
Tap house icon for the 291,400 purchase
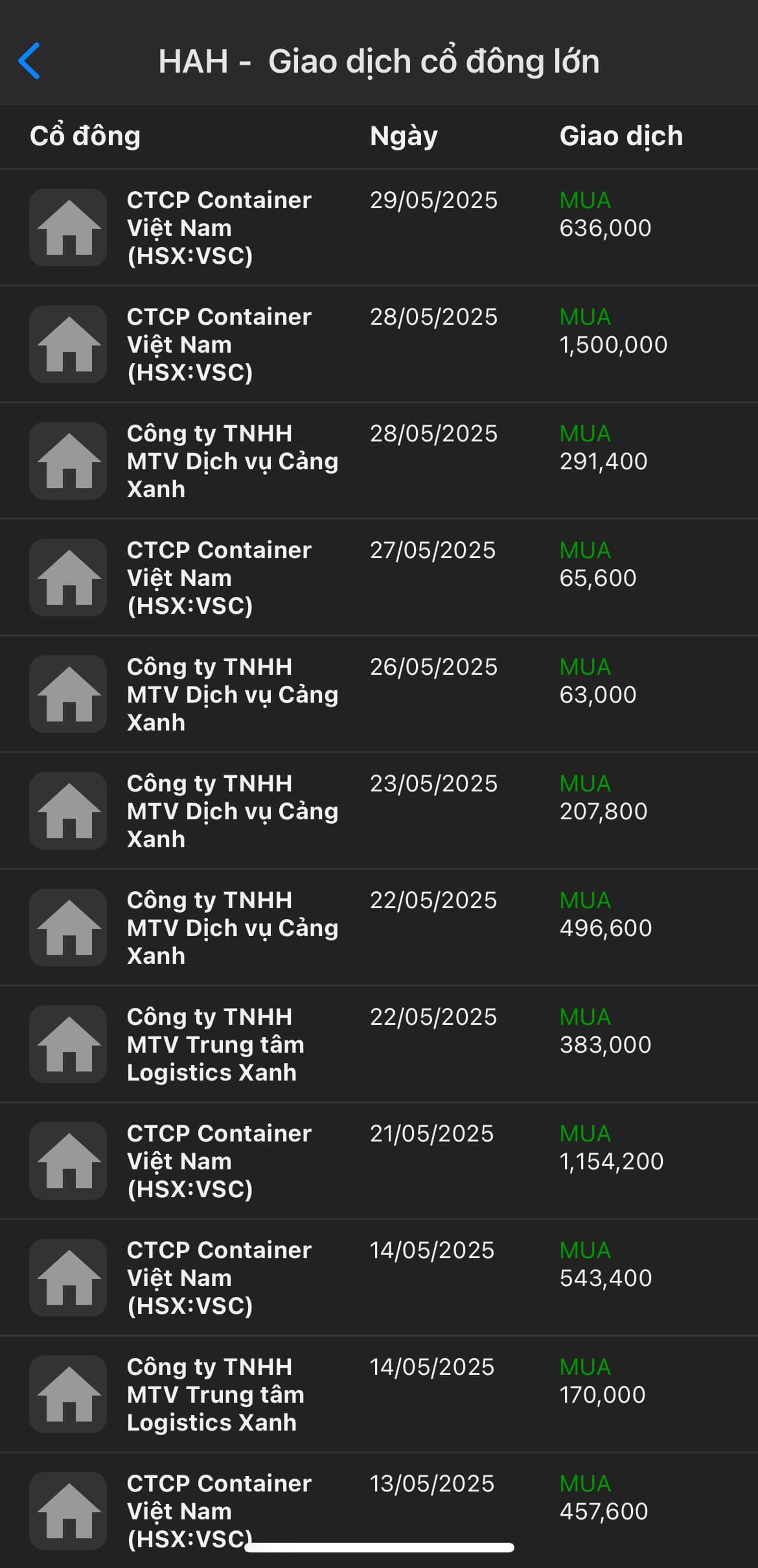click(68, 461)
